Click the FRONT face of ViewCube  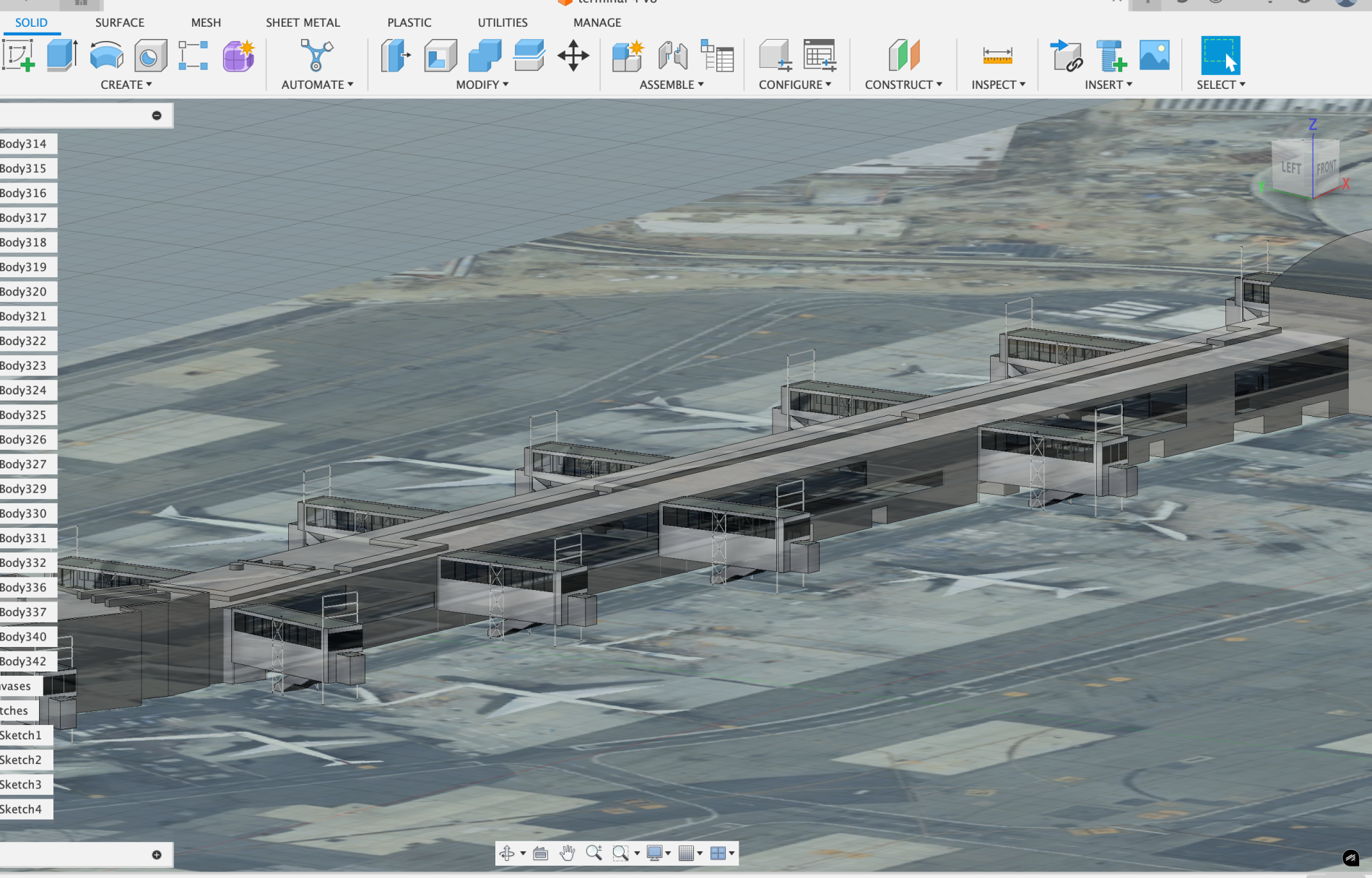coord(1326,168)
